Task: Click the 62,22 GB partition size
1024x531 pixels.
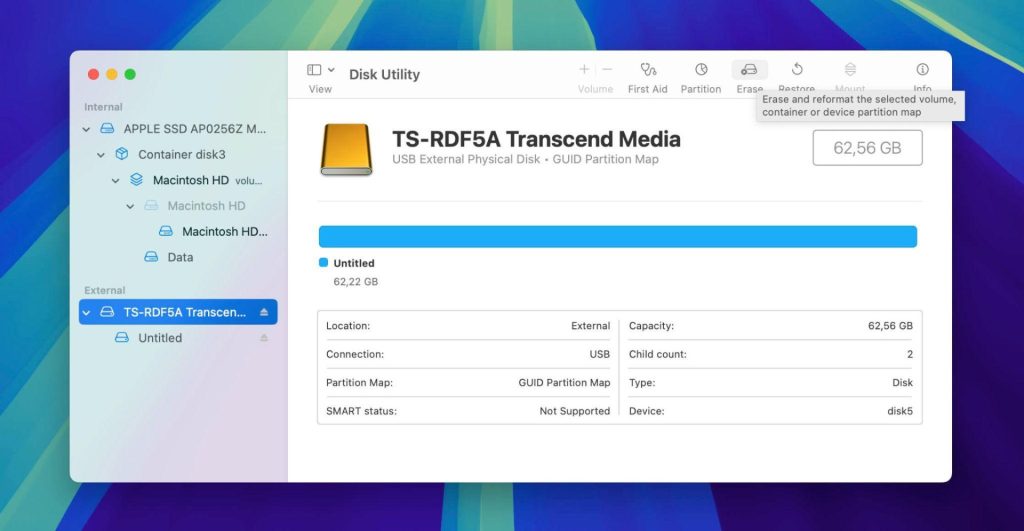Action: point(355,282)
